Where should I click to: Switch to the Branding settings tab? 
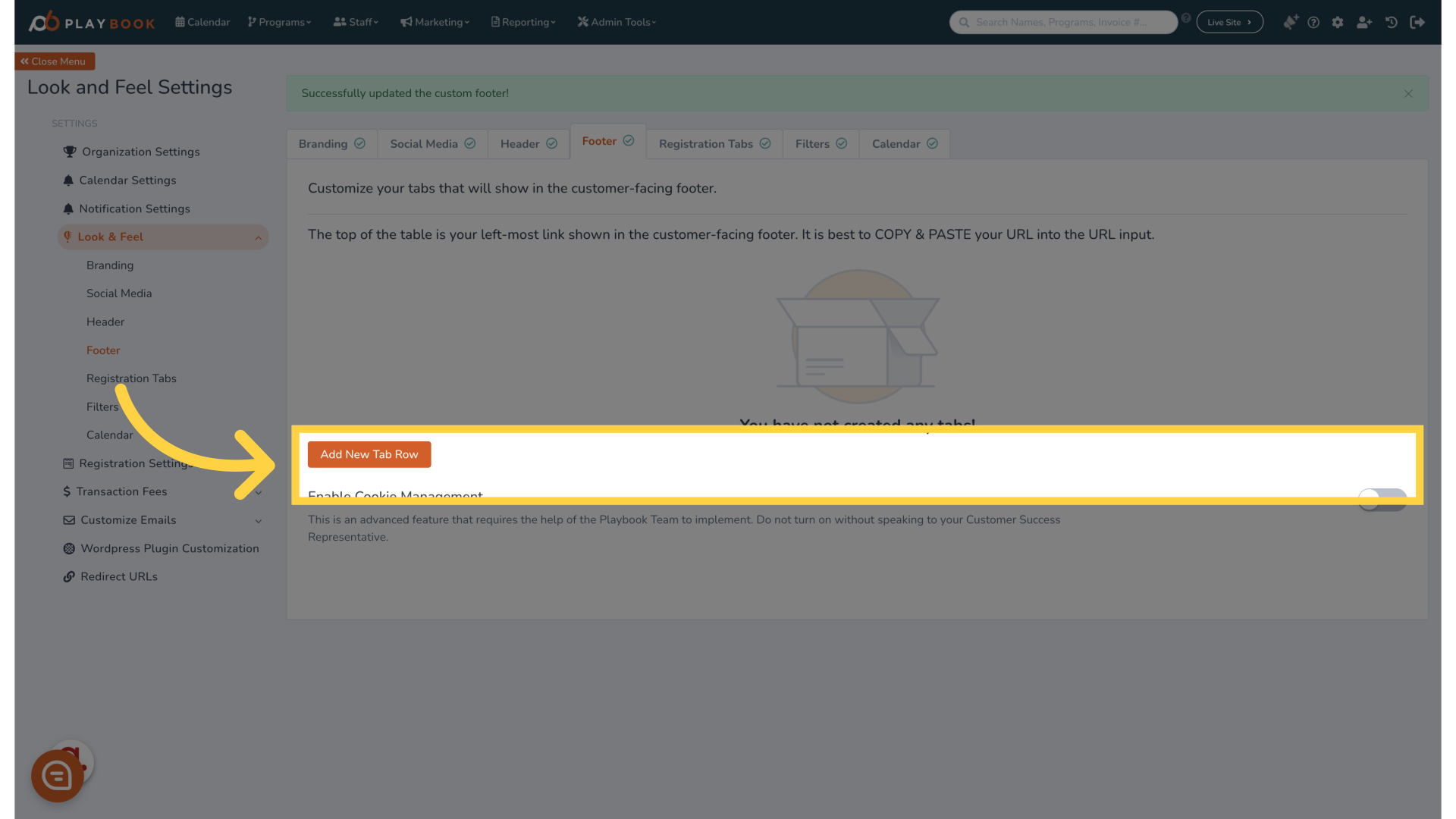coord(330,143)
